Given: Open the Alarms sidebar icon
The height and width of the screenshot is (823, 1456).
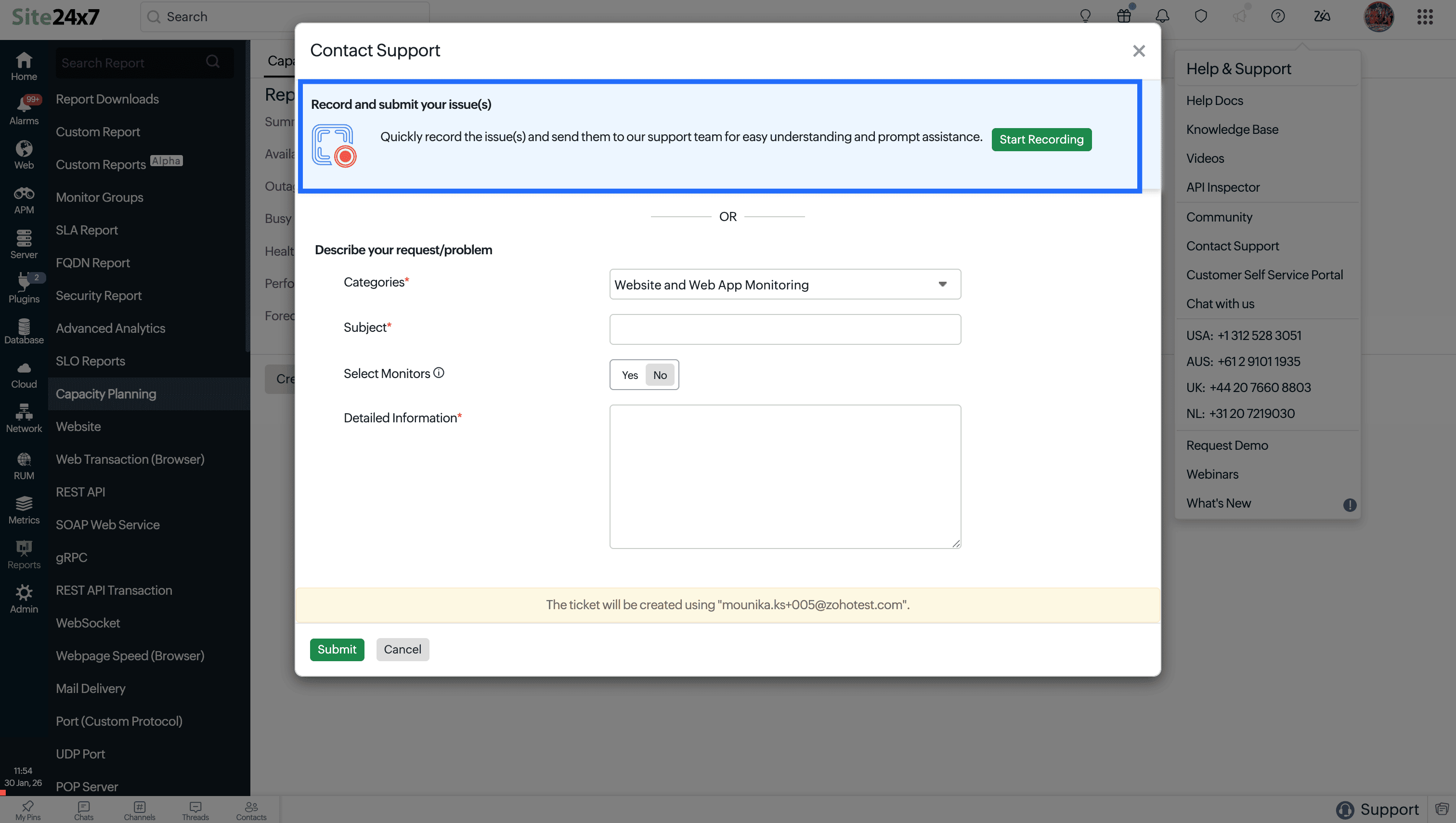Looking at the screenshot, I should 24,109.
